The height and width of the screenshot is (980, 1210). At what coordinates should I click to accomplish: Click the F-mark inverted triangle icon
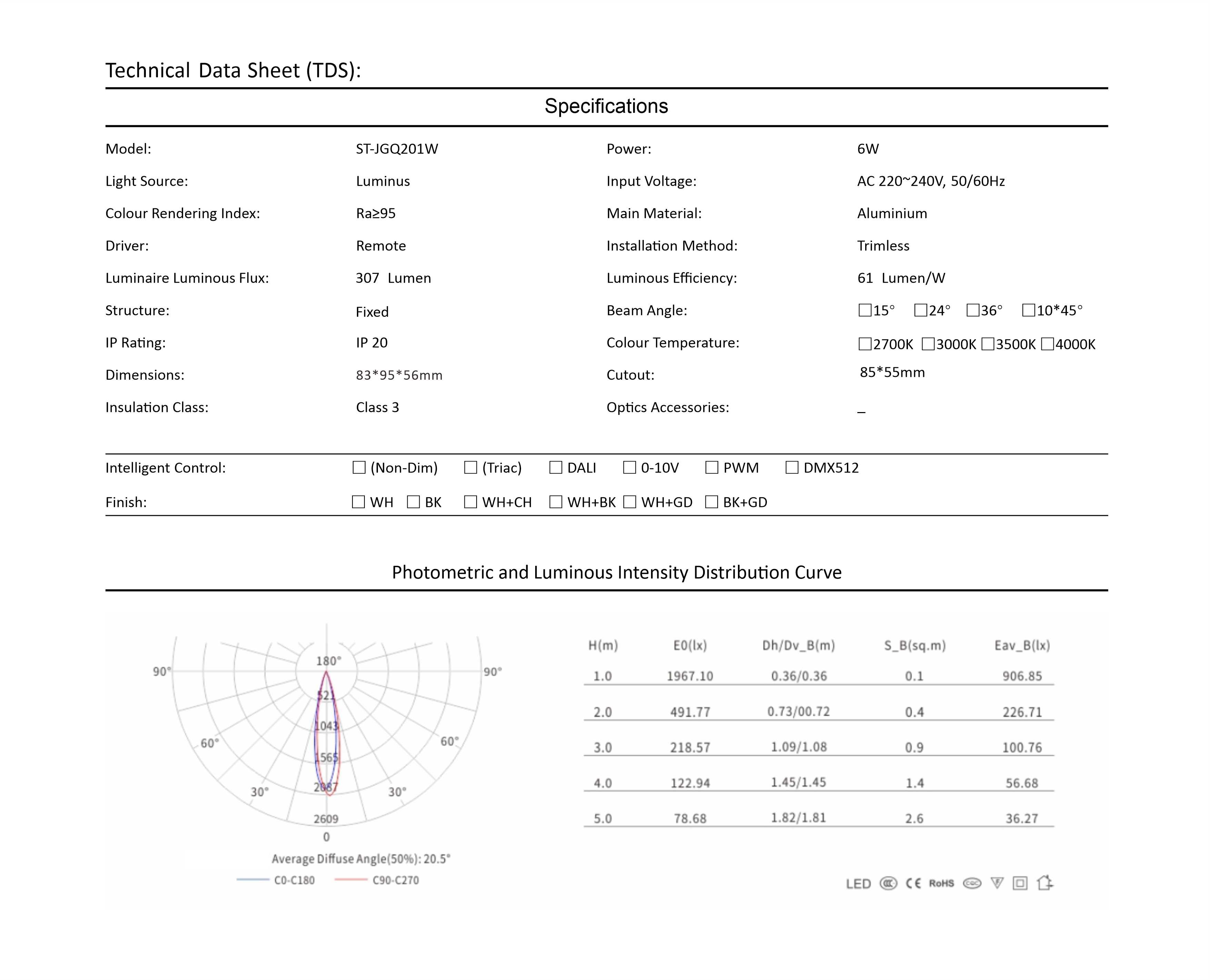tap(997, 883)
